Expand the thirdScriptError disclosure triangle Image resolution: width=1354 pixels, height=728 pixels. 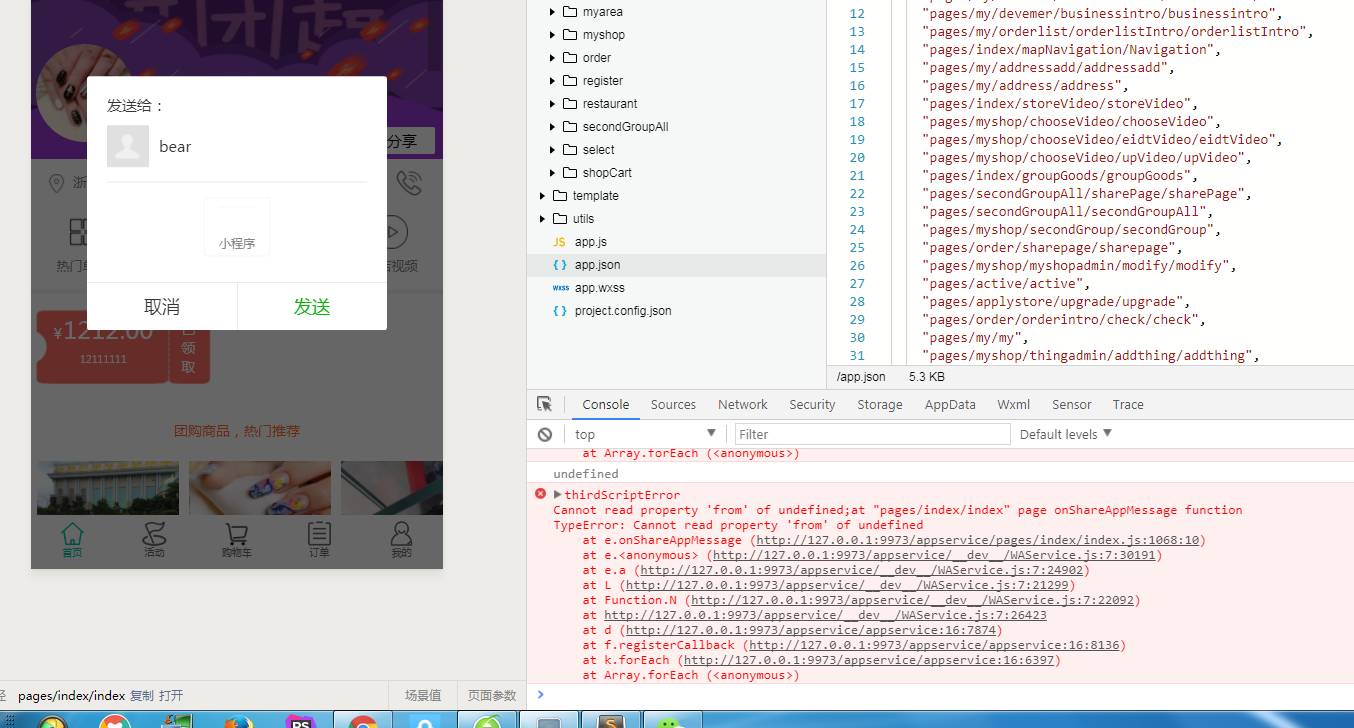point(558,494)
